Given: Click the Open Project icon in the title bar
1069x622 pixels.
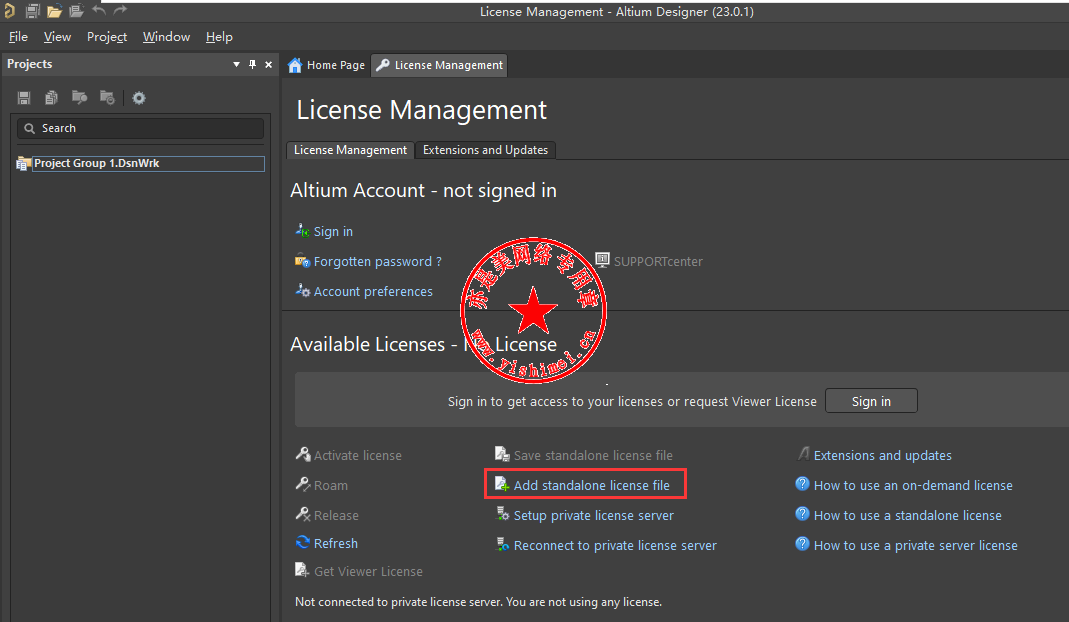Looking at the screenshot, I should (x=76, y=11).
